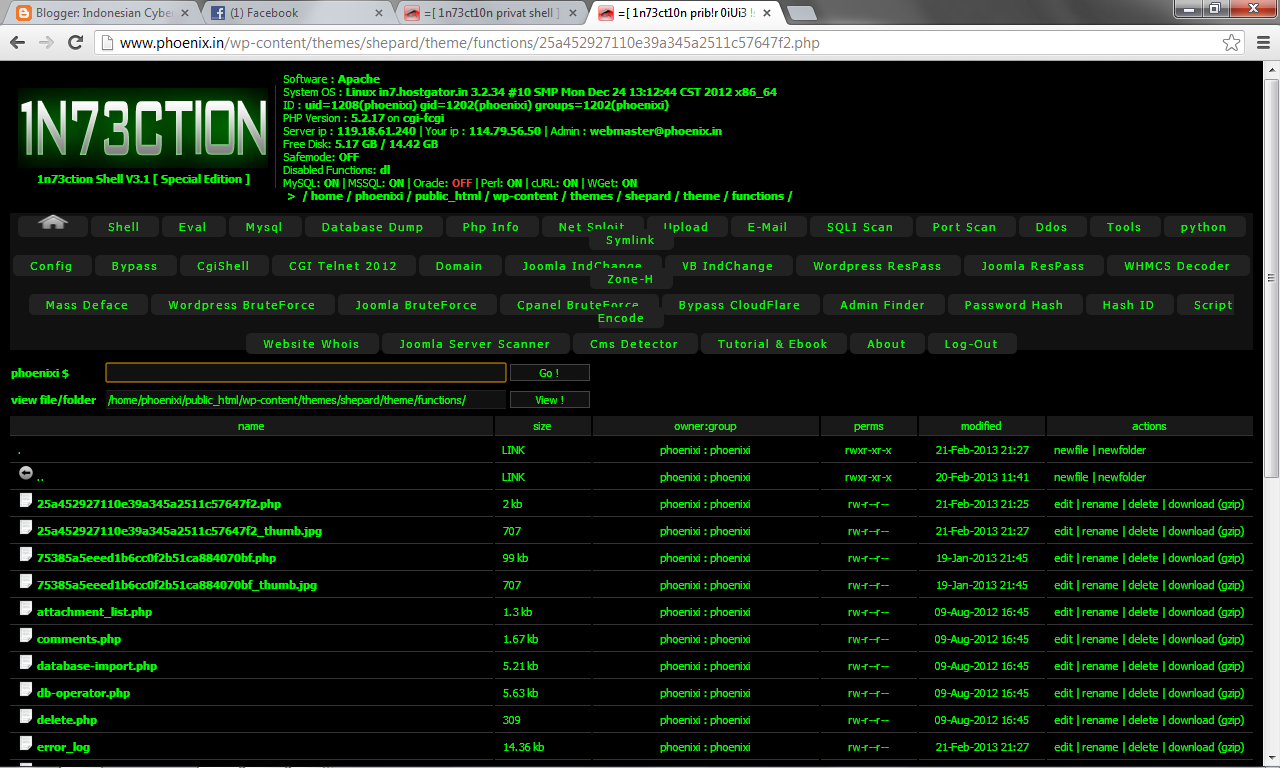Open Website Whois menu item
Image resolution: width=1280 pixels, height=768 pixels.
[311, 344]
